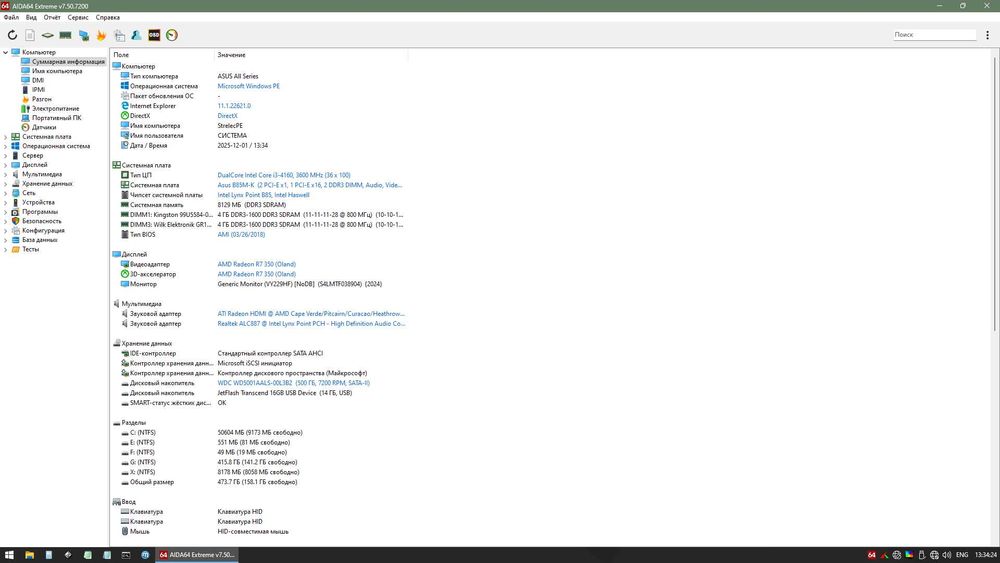
Task: Click the ENG language indicator
Action: 962,555
